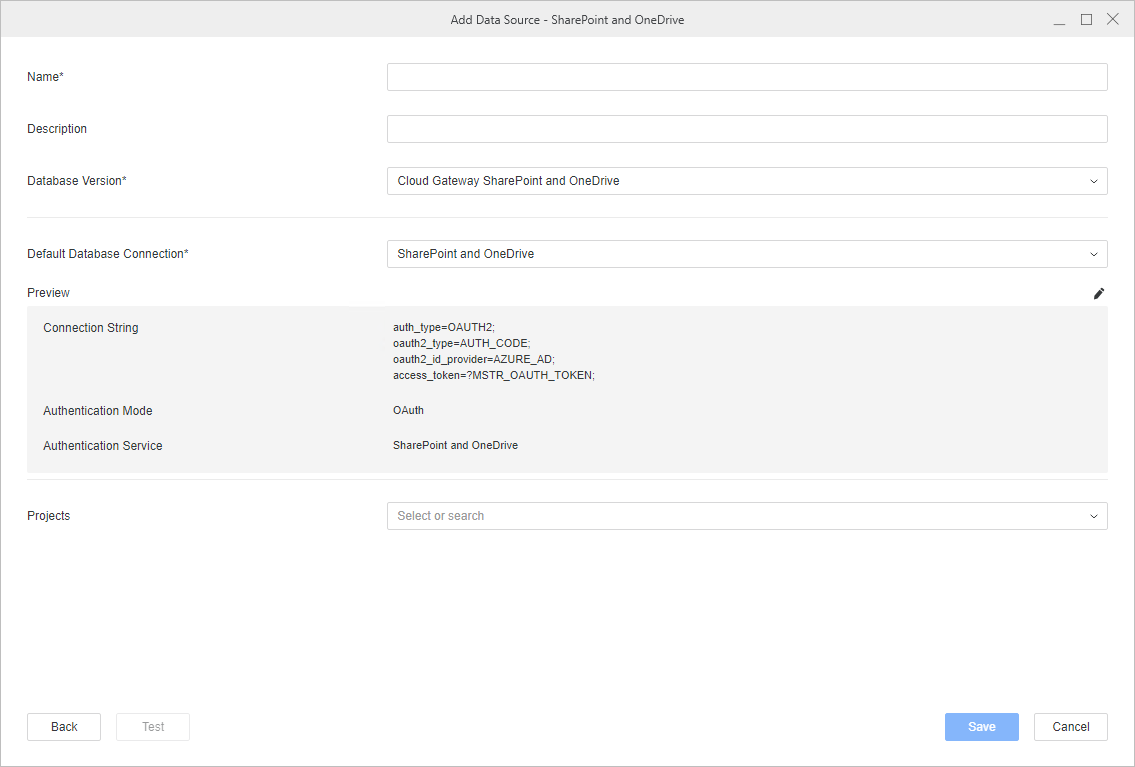Maximize the Add Data Source window
The width and height of the screenshot is (1135, 767).
click(1086, 19)
